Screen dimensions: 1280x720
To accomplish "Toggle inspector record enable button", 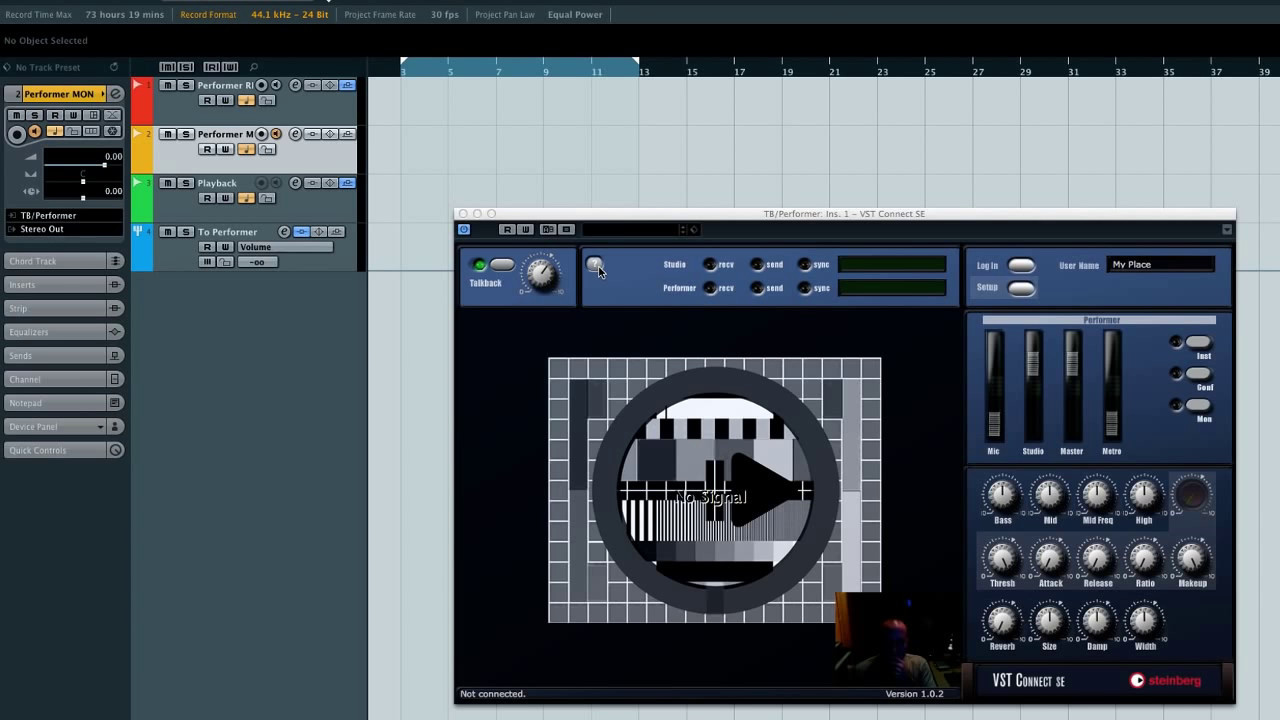I will (x=16, y=134).
